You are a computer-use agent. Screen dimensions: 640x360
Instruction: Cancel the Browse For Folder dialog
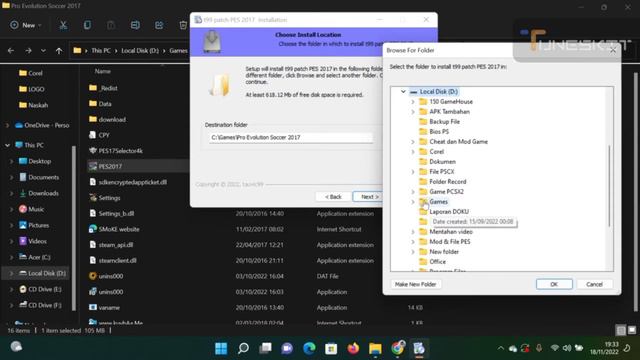coord(594,284)
